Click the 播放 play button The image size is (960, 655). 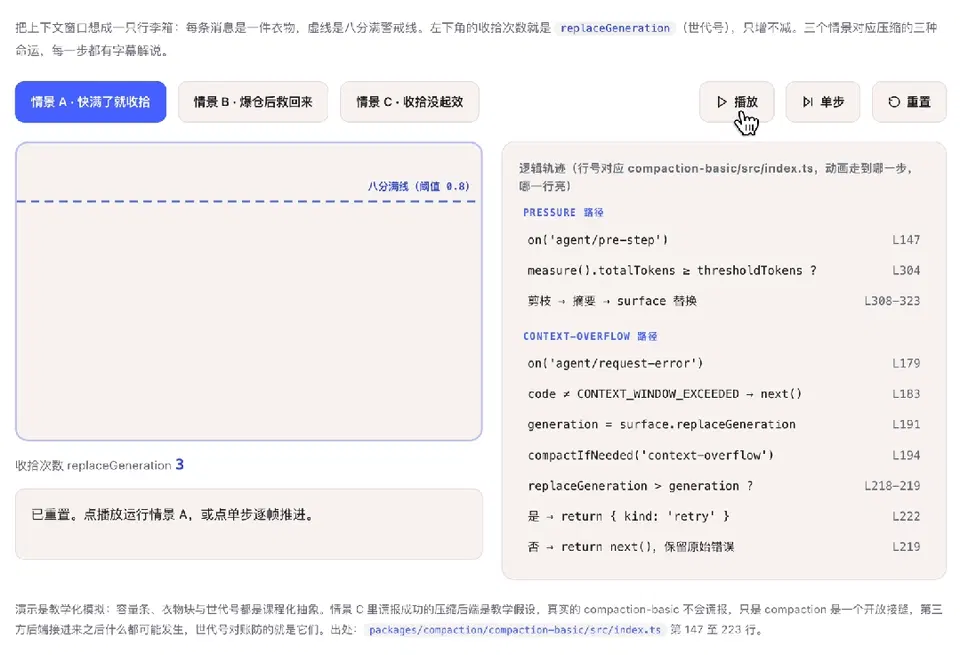click(737, 102)
